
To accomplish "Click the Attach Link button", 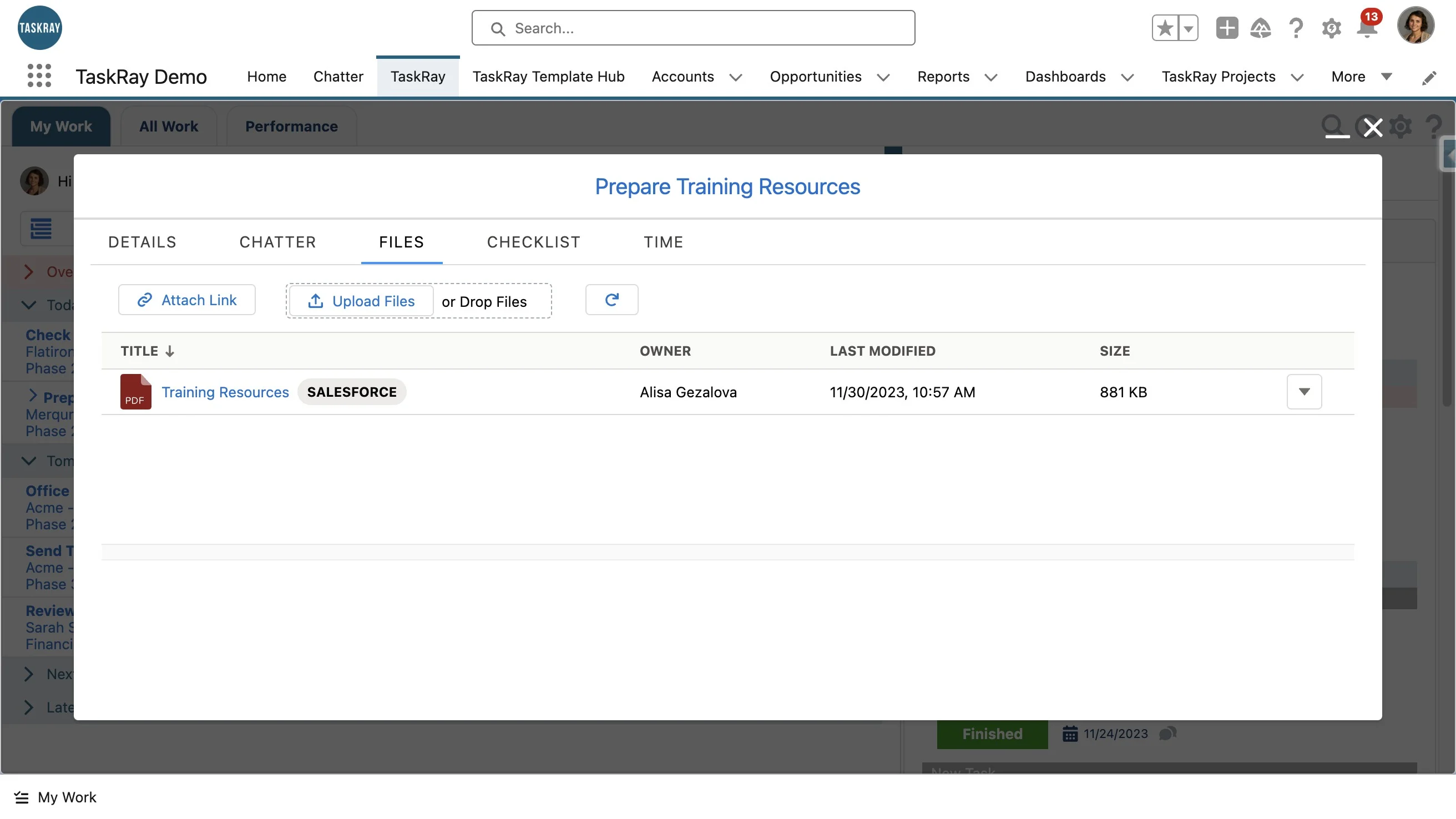I will pos(186,300).
